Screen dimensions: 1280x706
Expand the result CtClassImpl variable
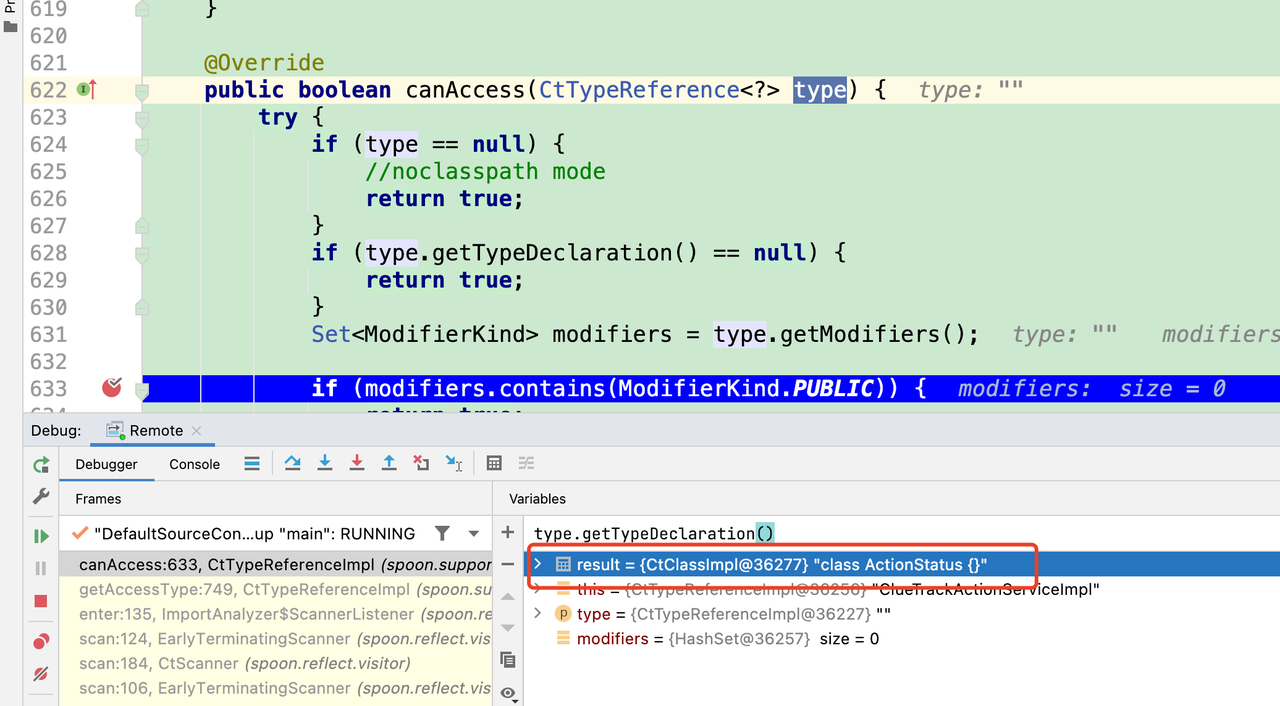(x=538, y=564)
